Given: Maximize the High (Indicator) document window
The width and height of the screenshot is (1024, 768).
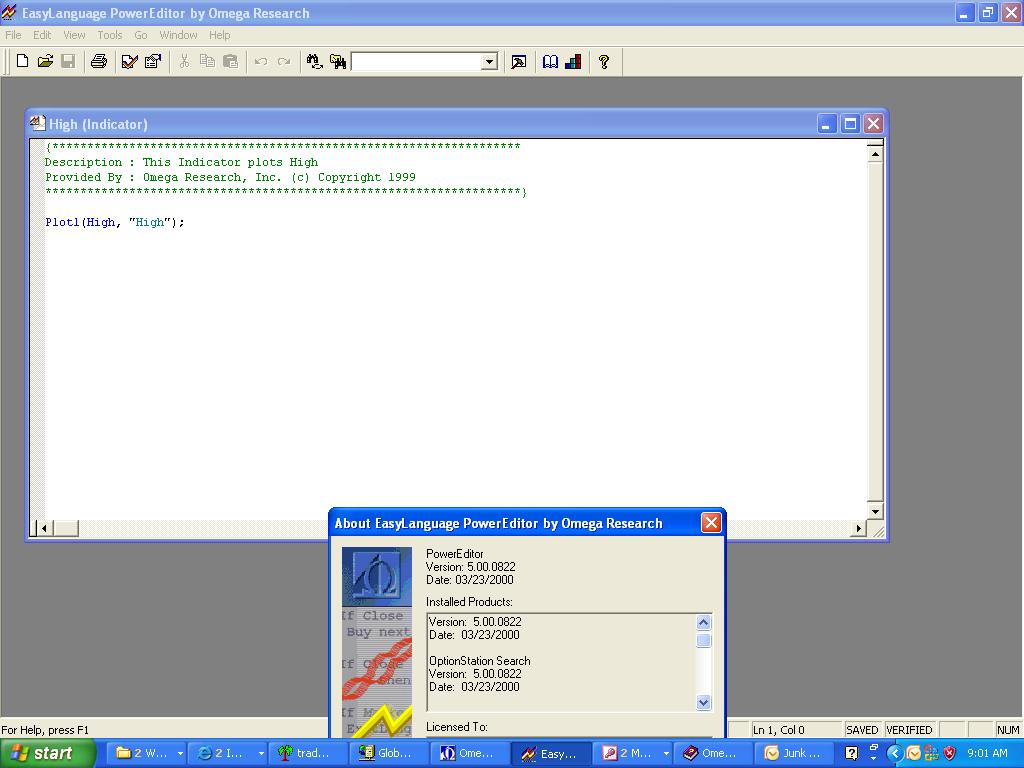Looking at the screenshot, I should [x=850, y=123].
